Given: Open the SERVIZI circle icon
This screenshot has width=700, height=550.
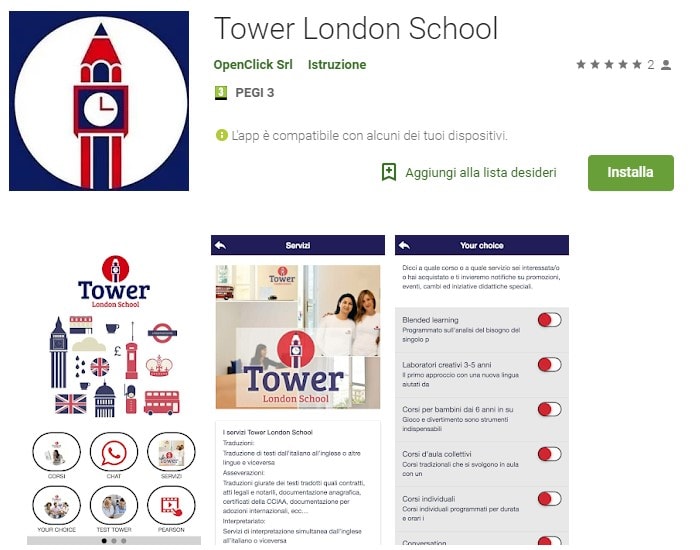Looking at the screenshot, I should click(x=171, y=452).
